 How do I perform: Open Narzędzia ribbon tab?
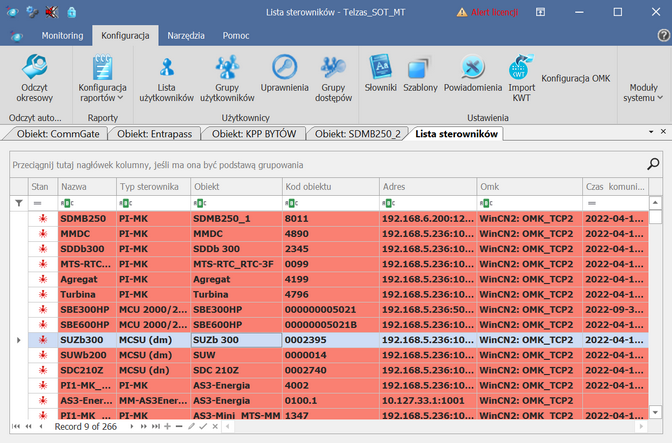(x=186, y=36)
